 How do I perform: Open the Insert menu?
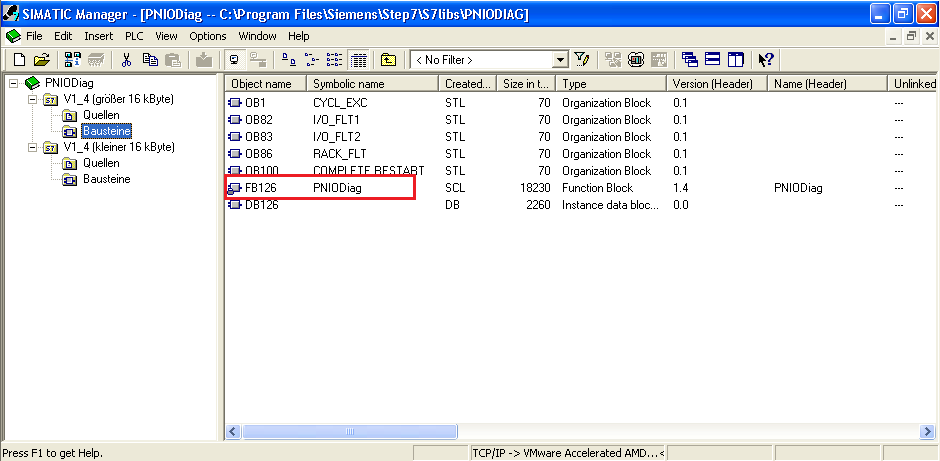pos(98,36)
